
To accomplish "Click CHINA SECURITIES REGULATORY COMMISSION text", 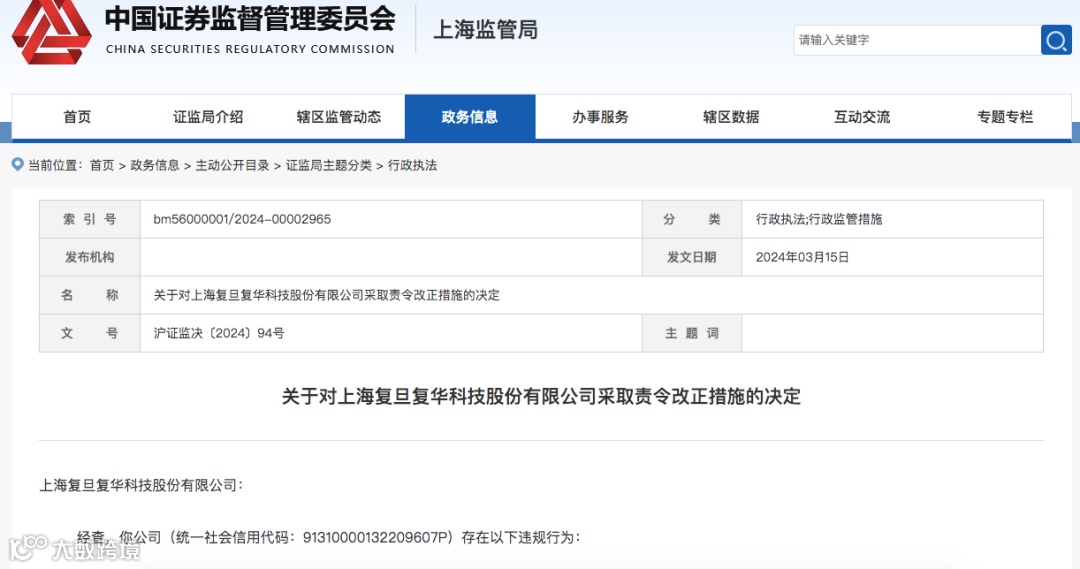I will (250, 49).
